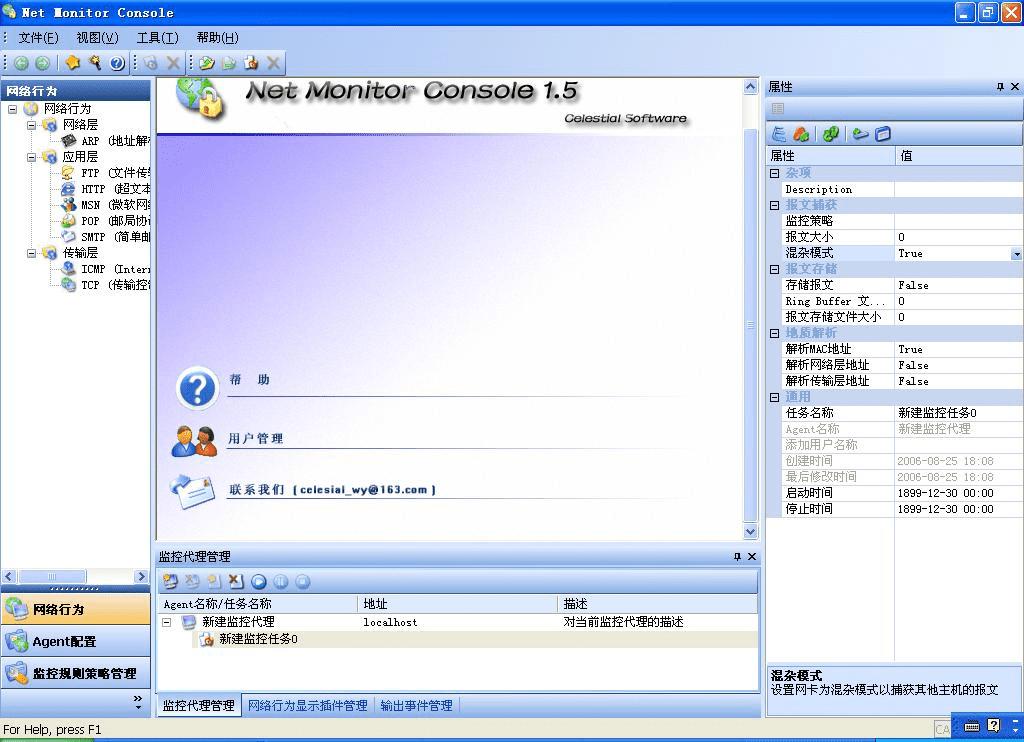Collapse the 应用层 tree node

click(31, 157)
